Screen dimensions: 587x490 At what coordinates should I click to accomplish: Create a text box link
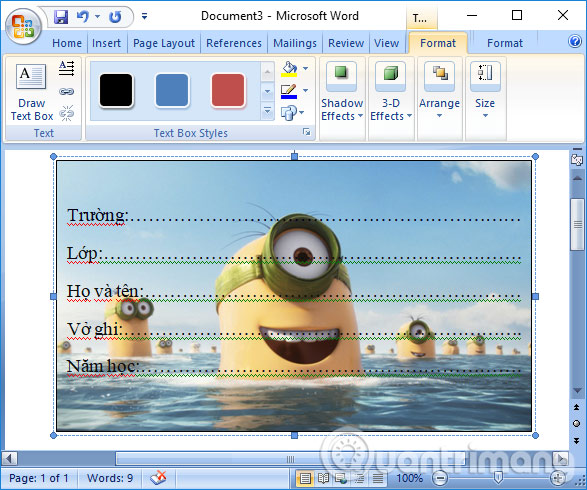tap(66, 91)
